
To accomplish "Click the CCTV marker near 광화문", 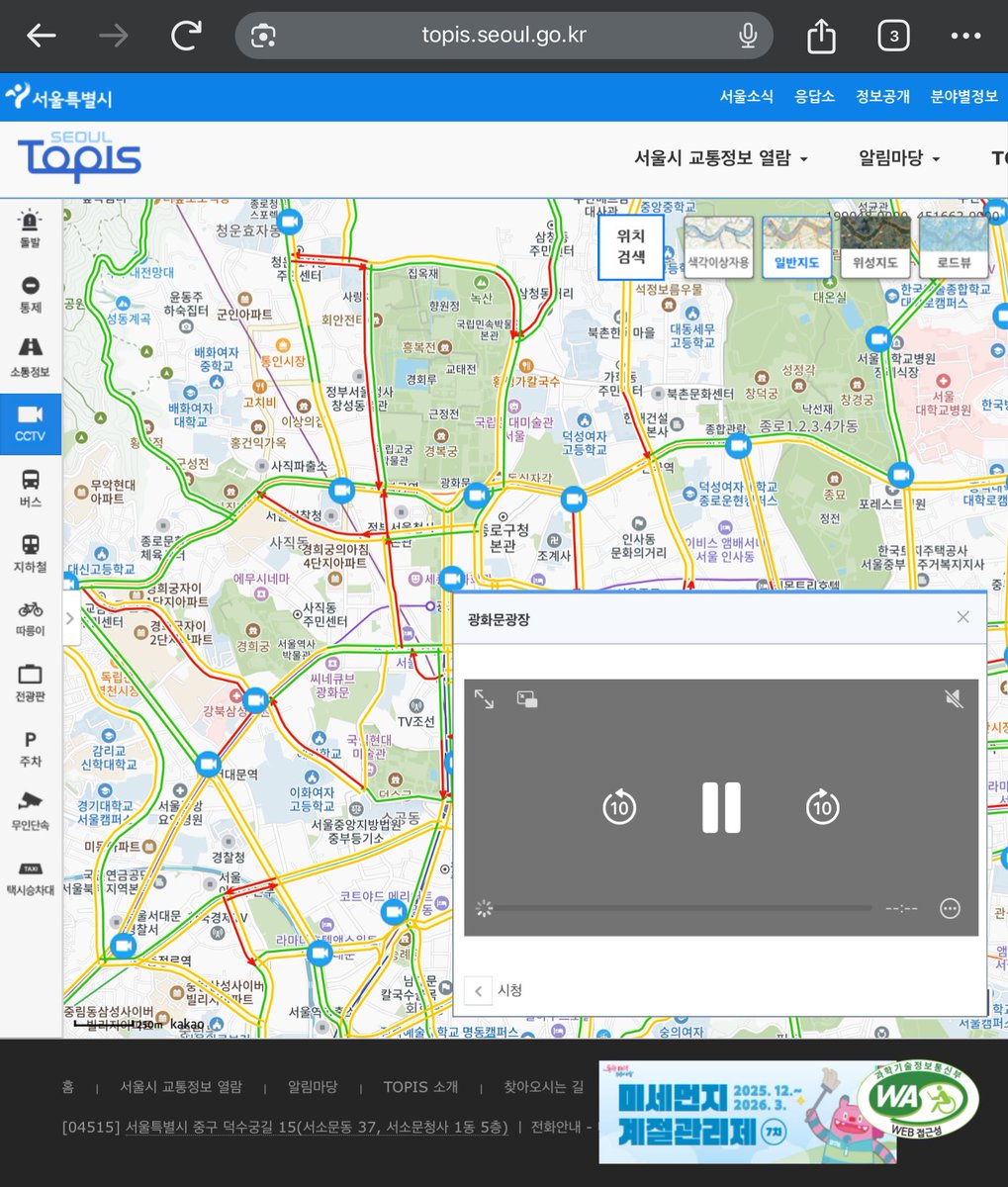I will 477,497.
